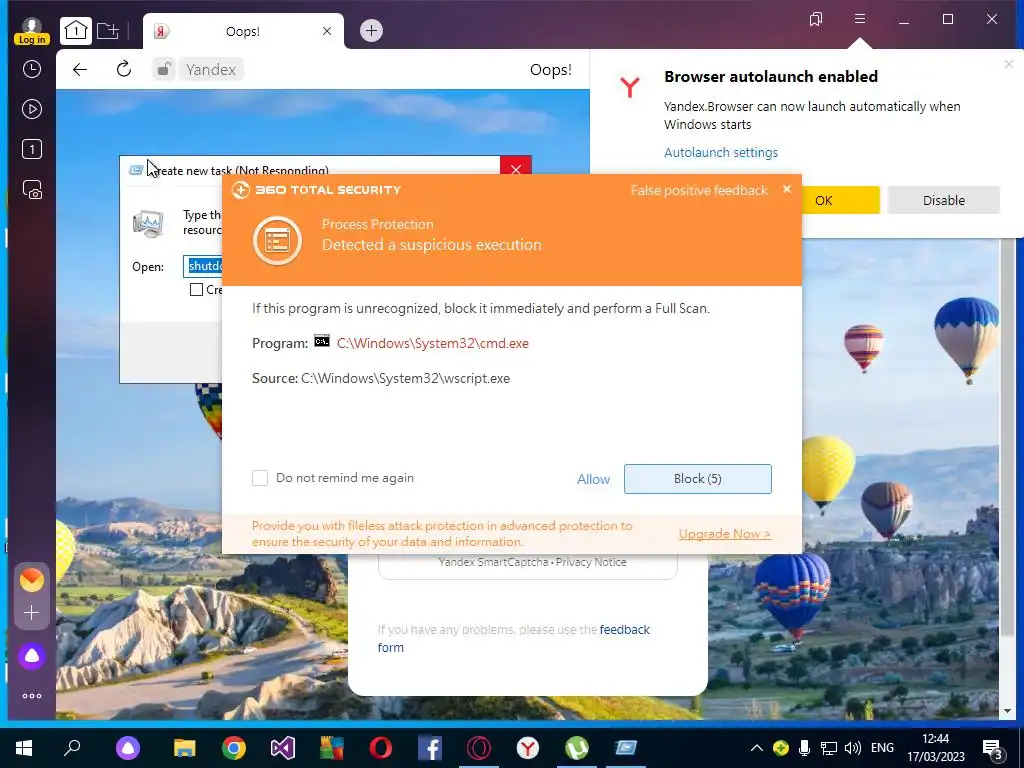Confirm autolaunch with OK button
The image size is (1024, 768).
(x=840, y=200)
